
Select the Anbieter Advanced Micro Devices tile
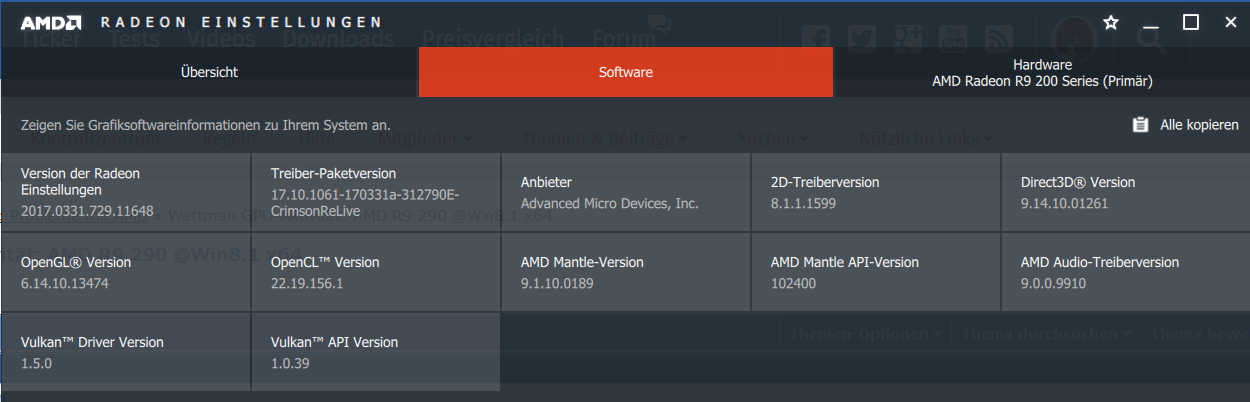tap(625, 192)
